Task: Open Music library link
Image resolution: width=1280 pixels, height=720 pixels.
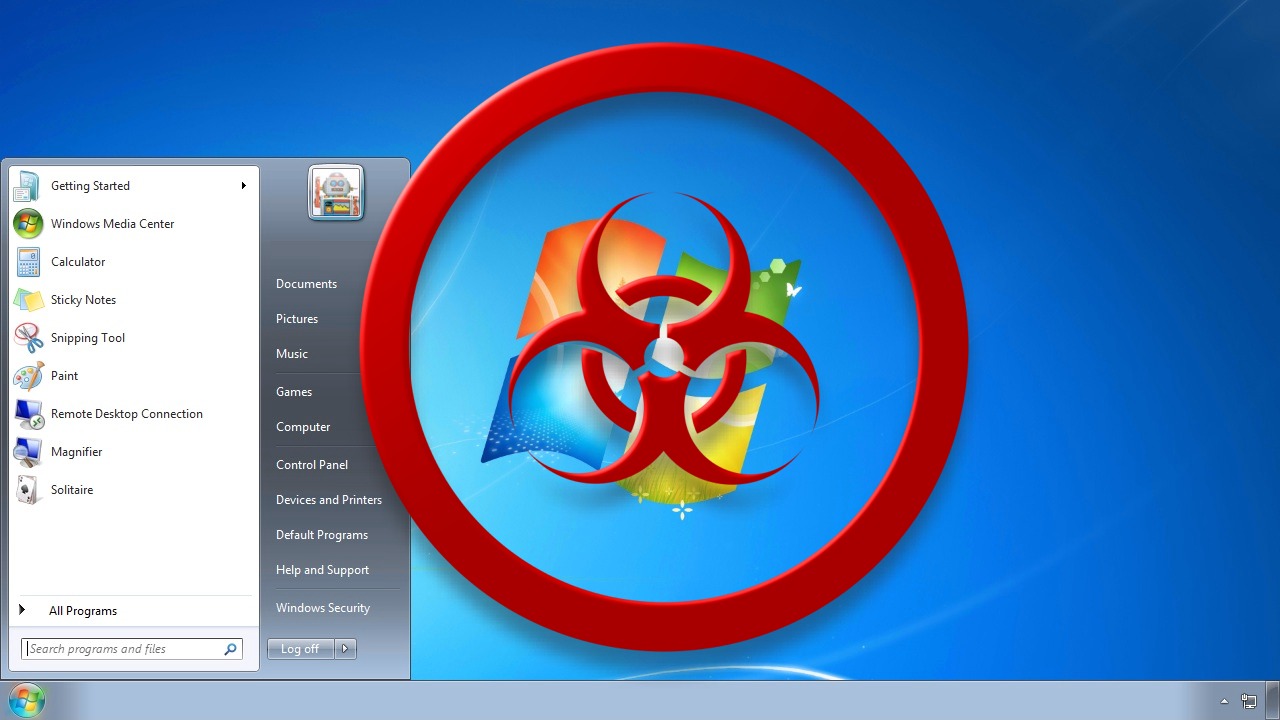Action: [x=292, y=354]
